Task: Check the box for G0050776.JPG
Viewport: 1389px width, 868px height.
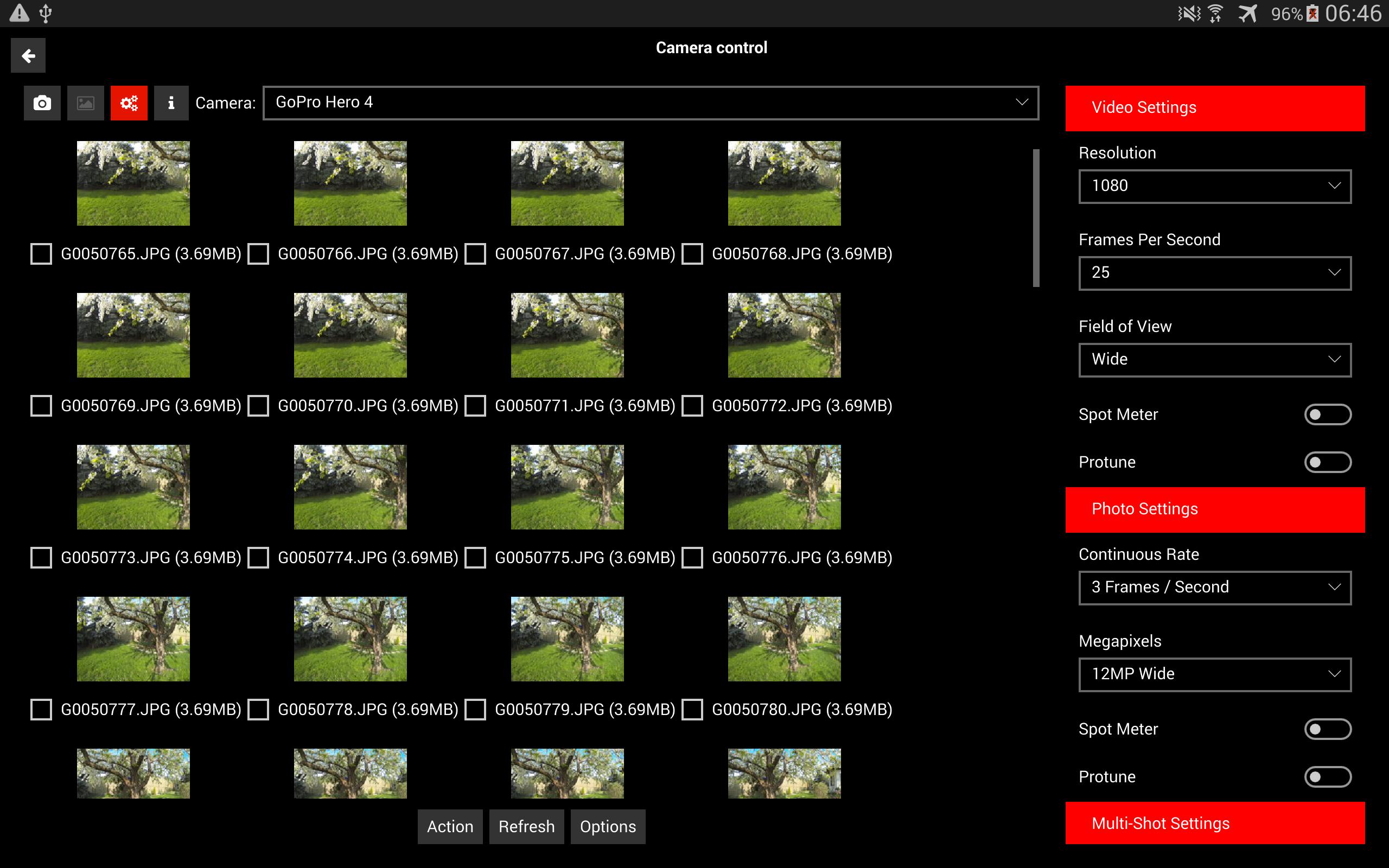Action: coord(692,558)
